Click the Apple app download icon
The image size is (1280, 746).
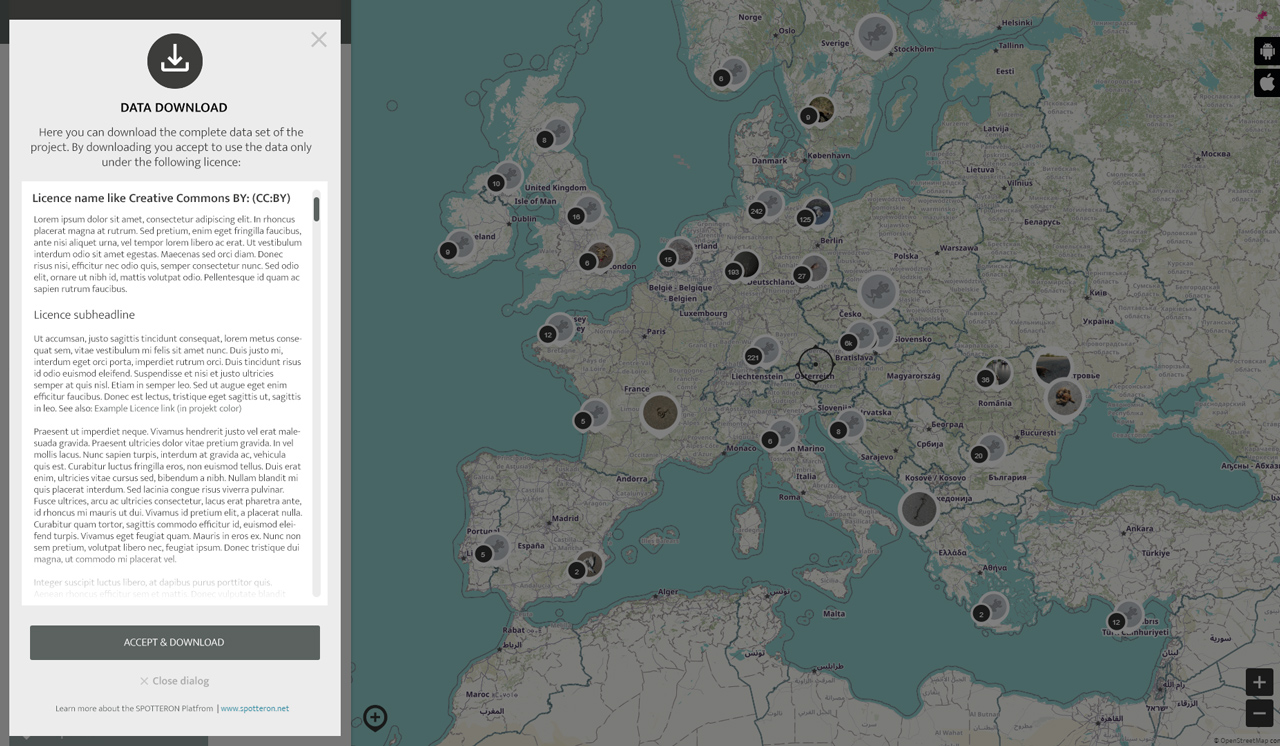pyautogui.click(x=1267, y=83)
